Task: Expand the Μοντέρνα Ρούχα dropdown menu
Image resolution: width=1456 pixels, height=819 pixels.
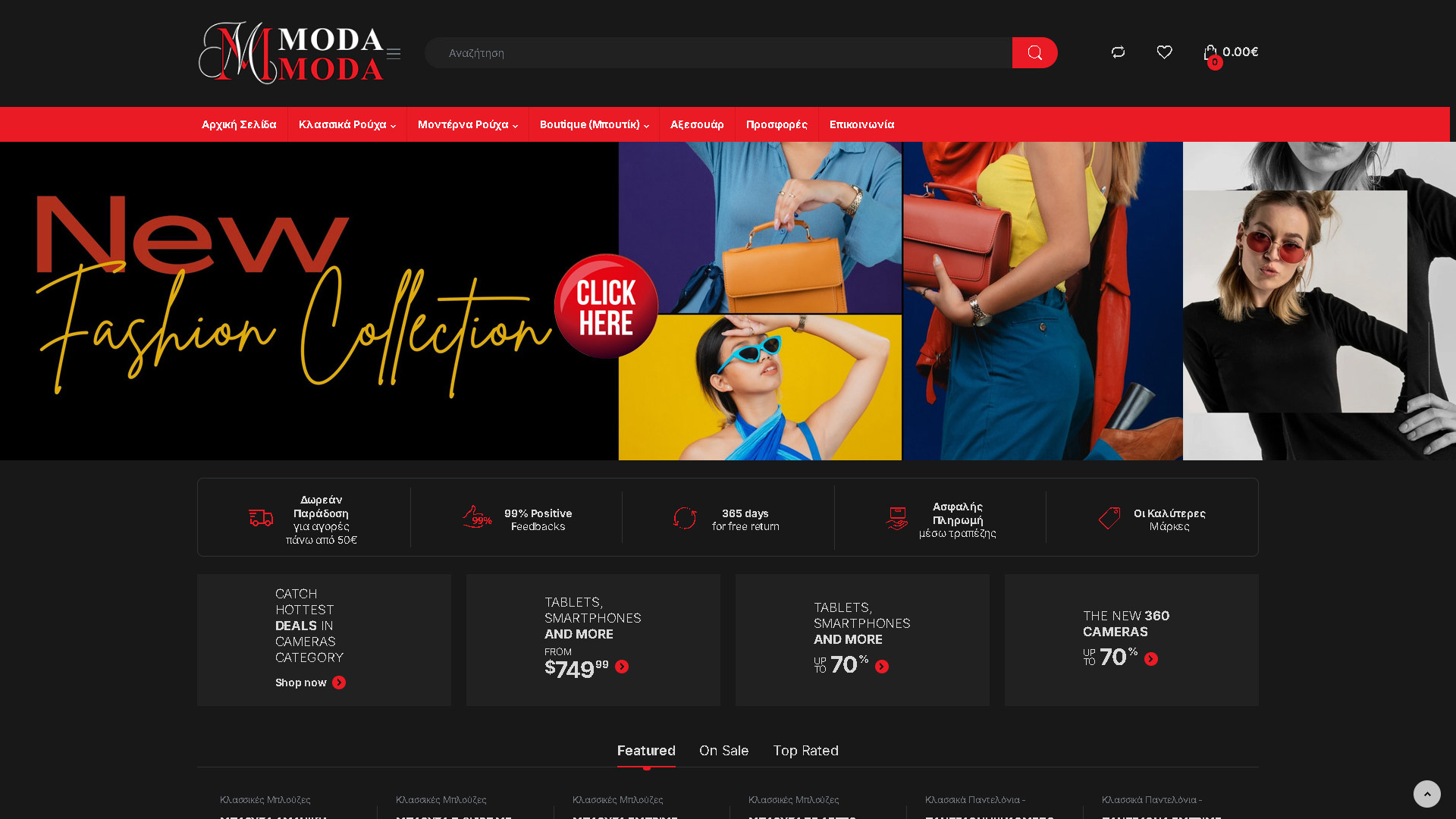Action: [467, 124]
